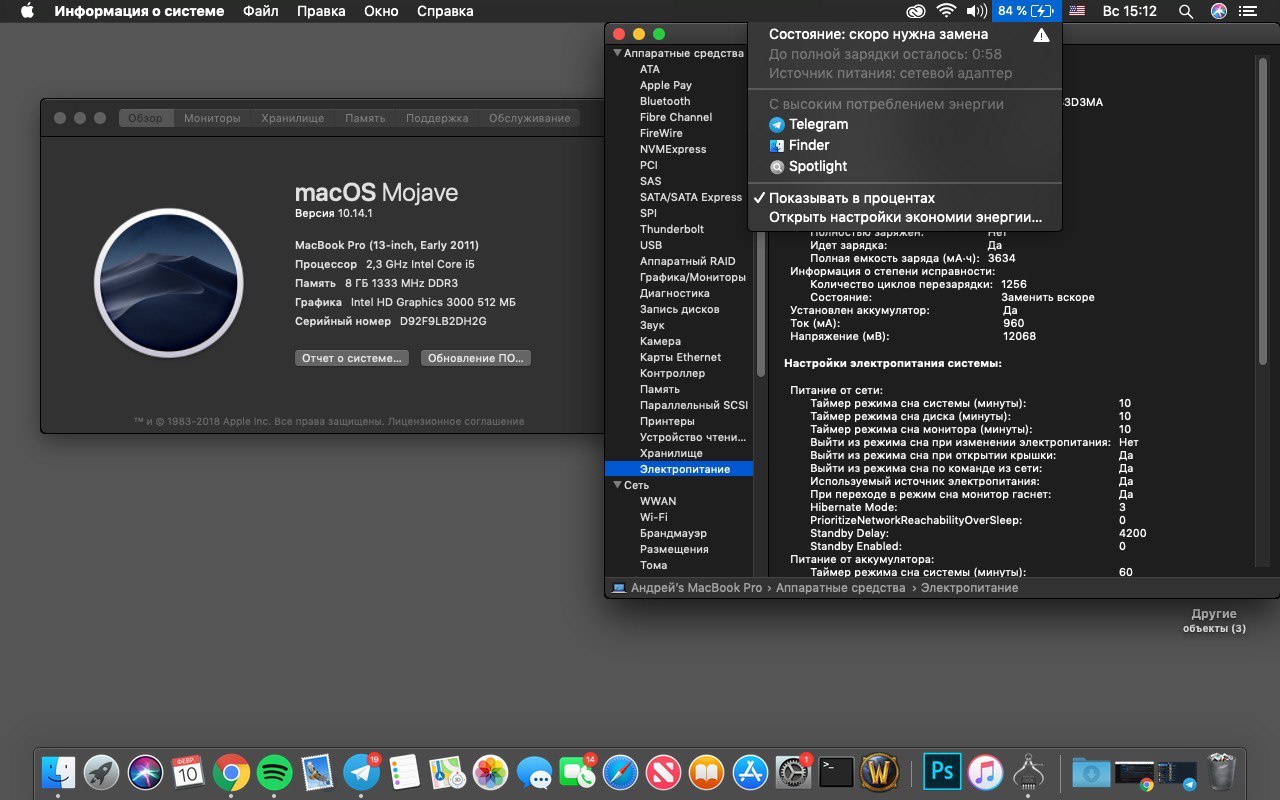This screenshot has height=800, width=1280.
Task: Click Открыть настройки экономии энергии
Action: 905,217
